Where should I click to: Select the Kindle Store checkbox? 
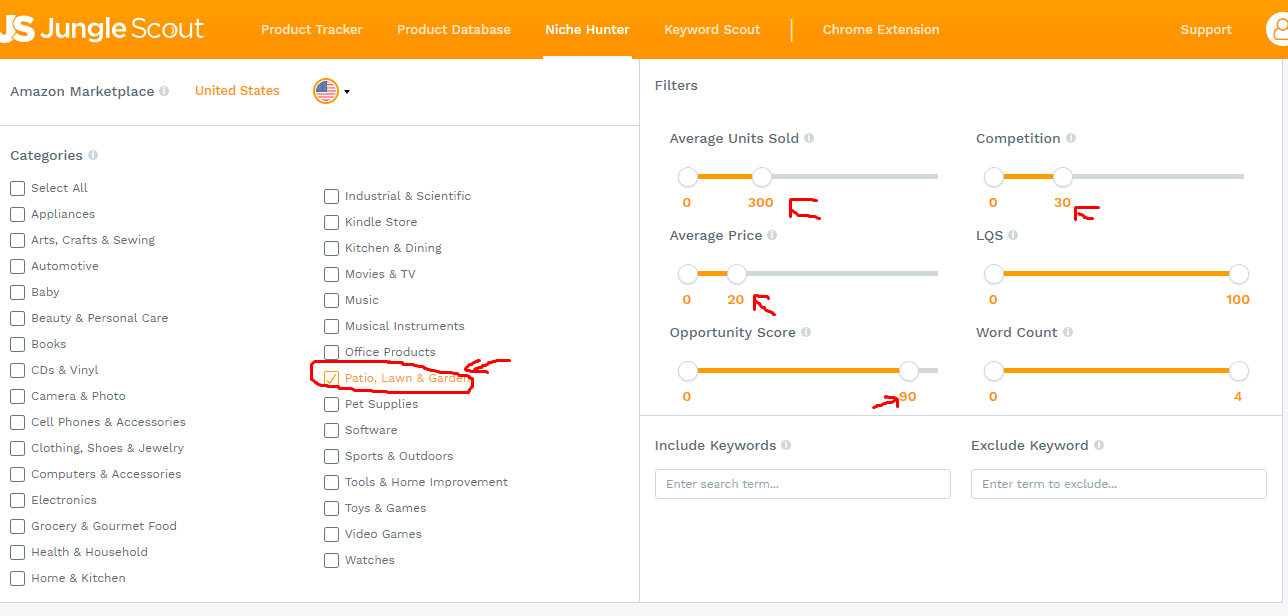pos(332,222)
